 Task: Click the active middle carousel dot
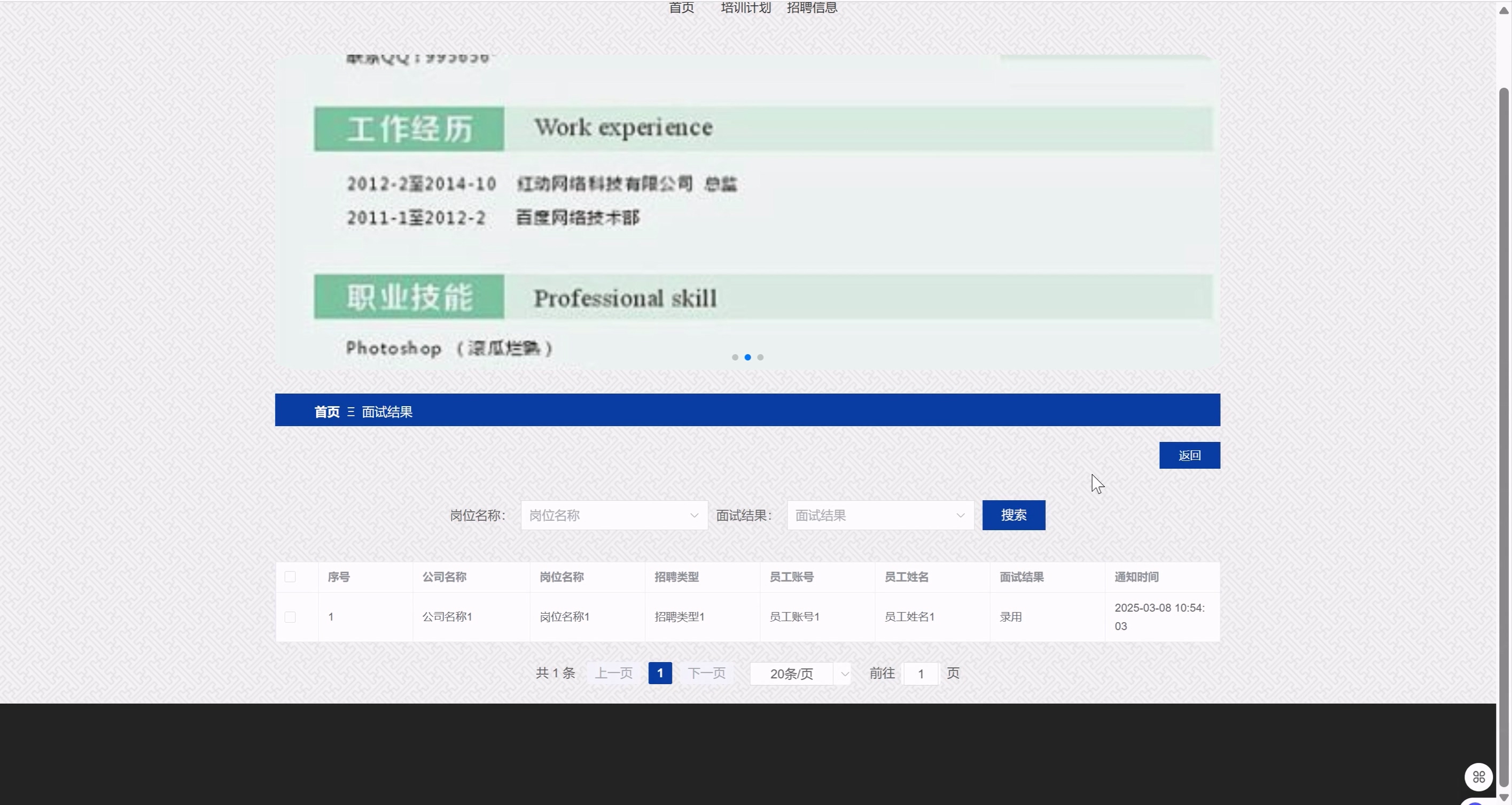(x=748, y=357)
